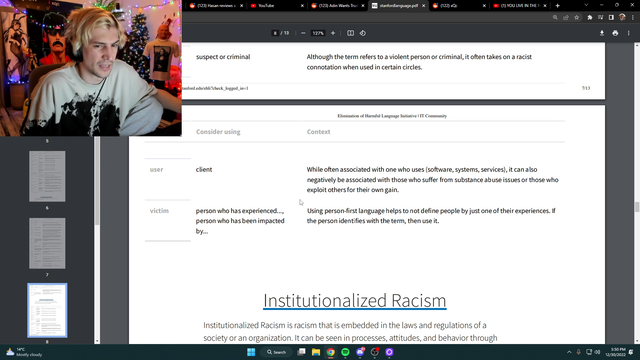Close the YouTube tab
This screenshot has width=640, height=360.
point(302,6)
